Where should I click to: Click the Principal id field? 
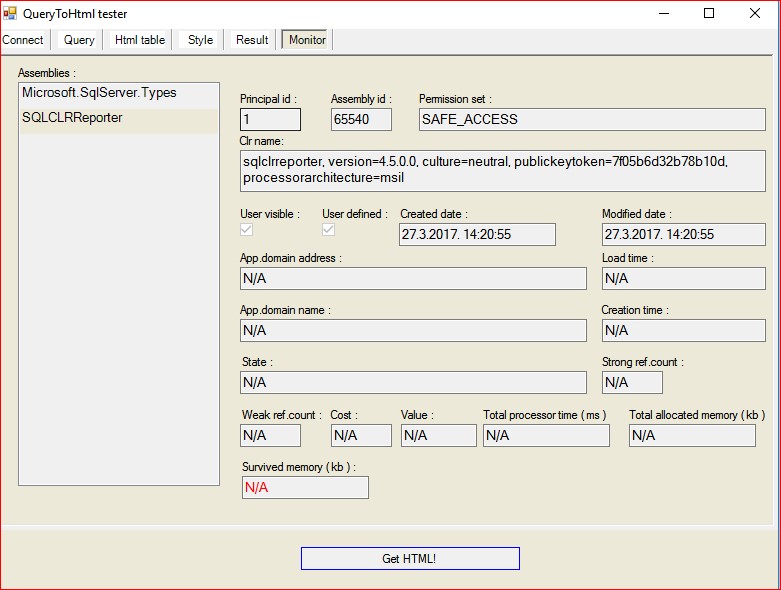[x=270, y=120]
